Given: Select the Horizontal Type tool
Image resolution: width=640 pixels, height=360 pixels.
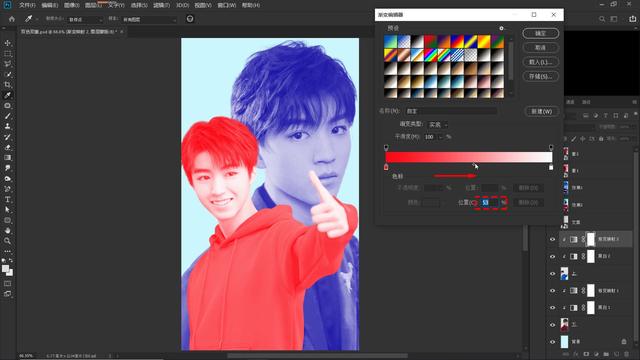Looking at the screenshot, I should point(7,199).
